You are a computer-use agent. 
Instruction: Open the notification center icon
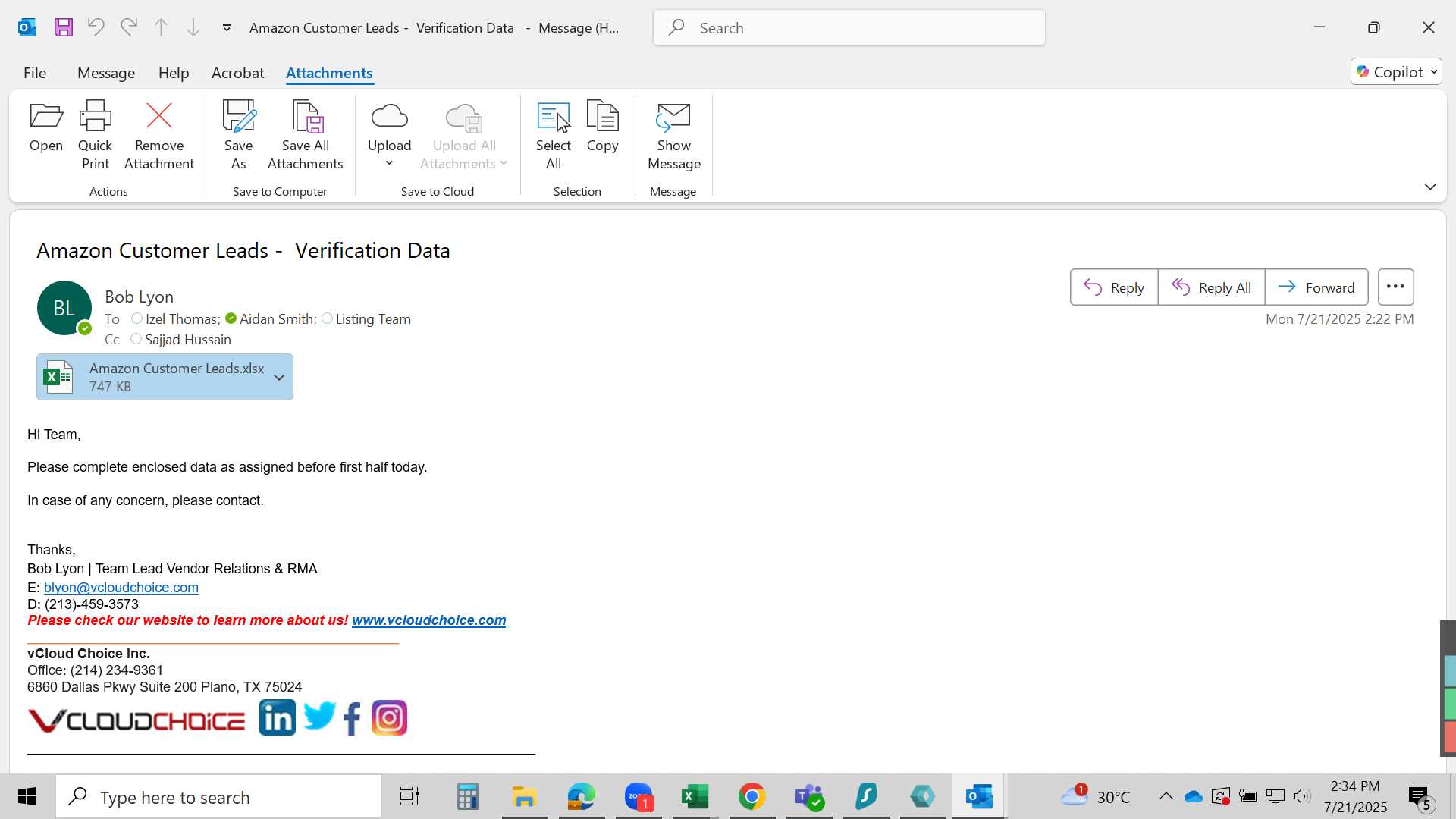tap(1420, 797)
